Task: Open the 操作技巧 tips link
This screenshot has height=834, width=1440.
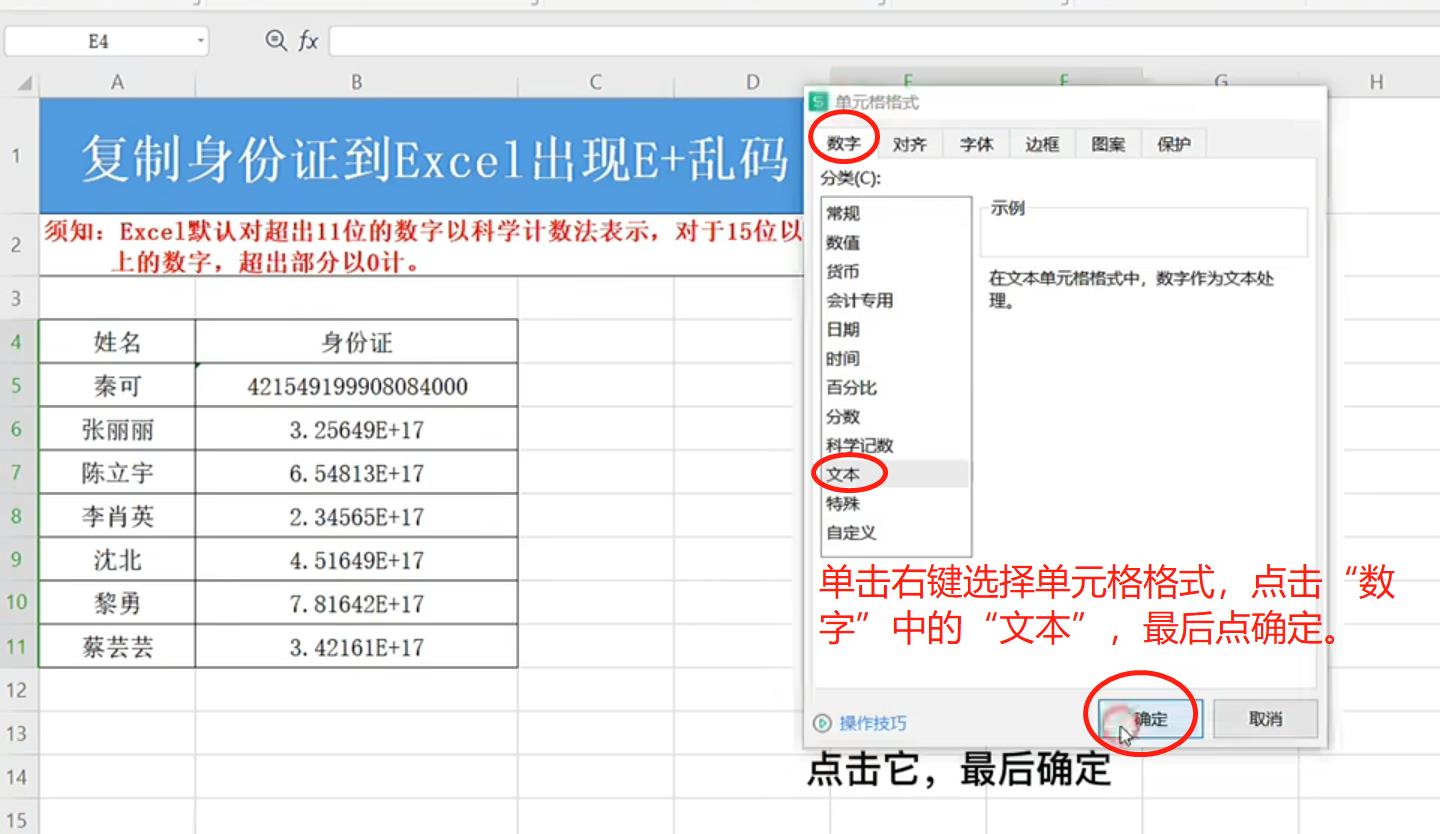Action: click(x=873, y=723)
